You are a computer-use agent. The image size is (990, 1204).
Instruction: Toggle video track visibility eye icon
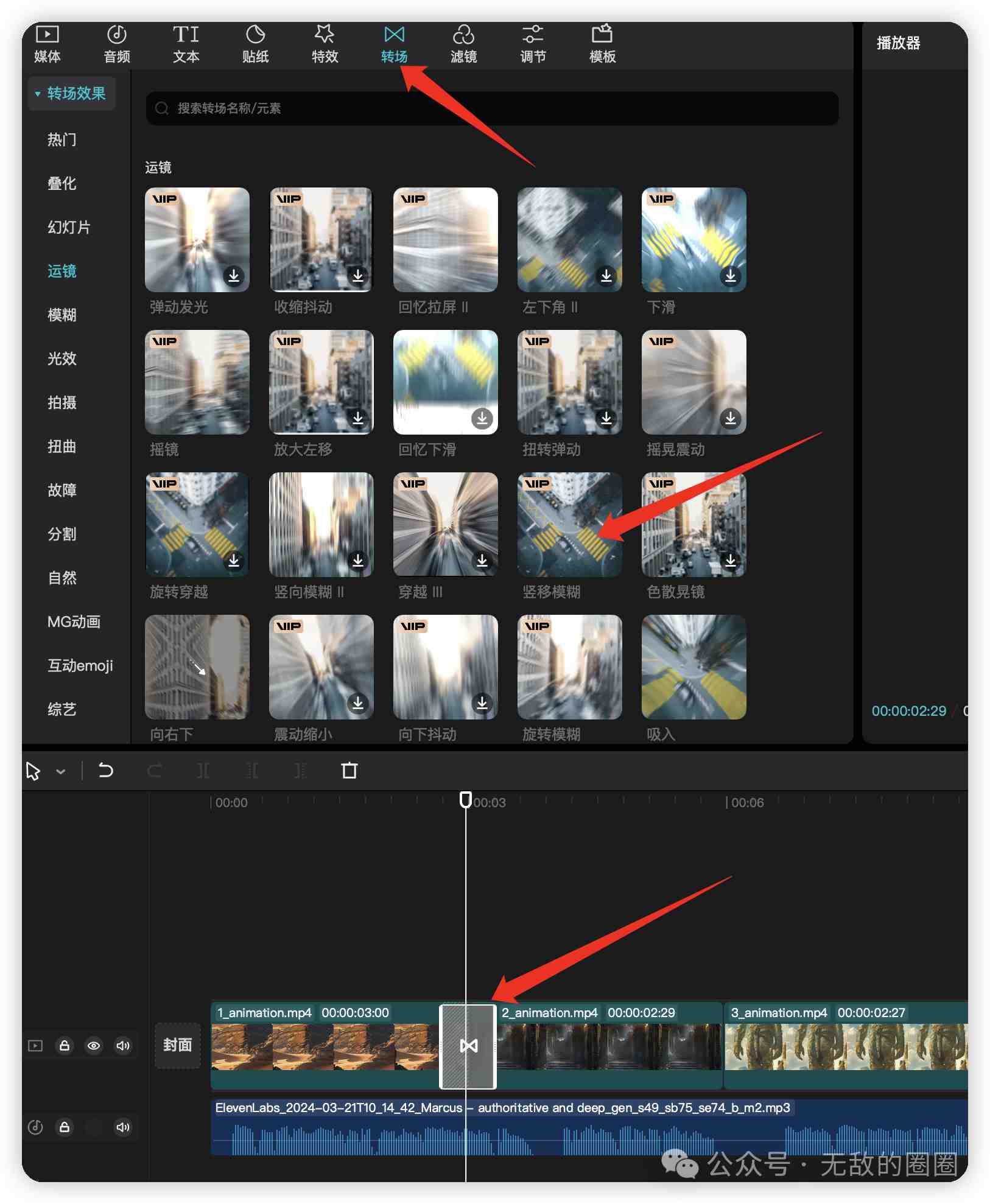pos(94,1046)
